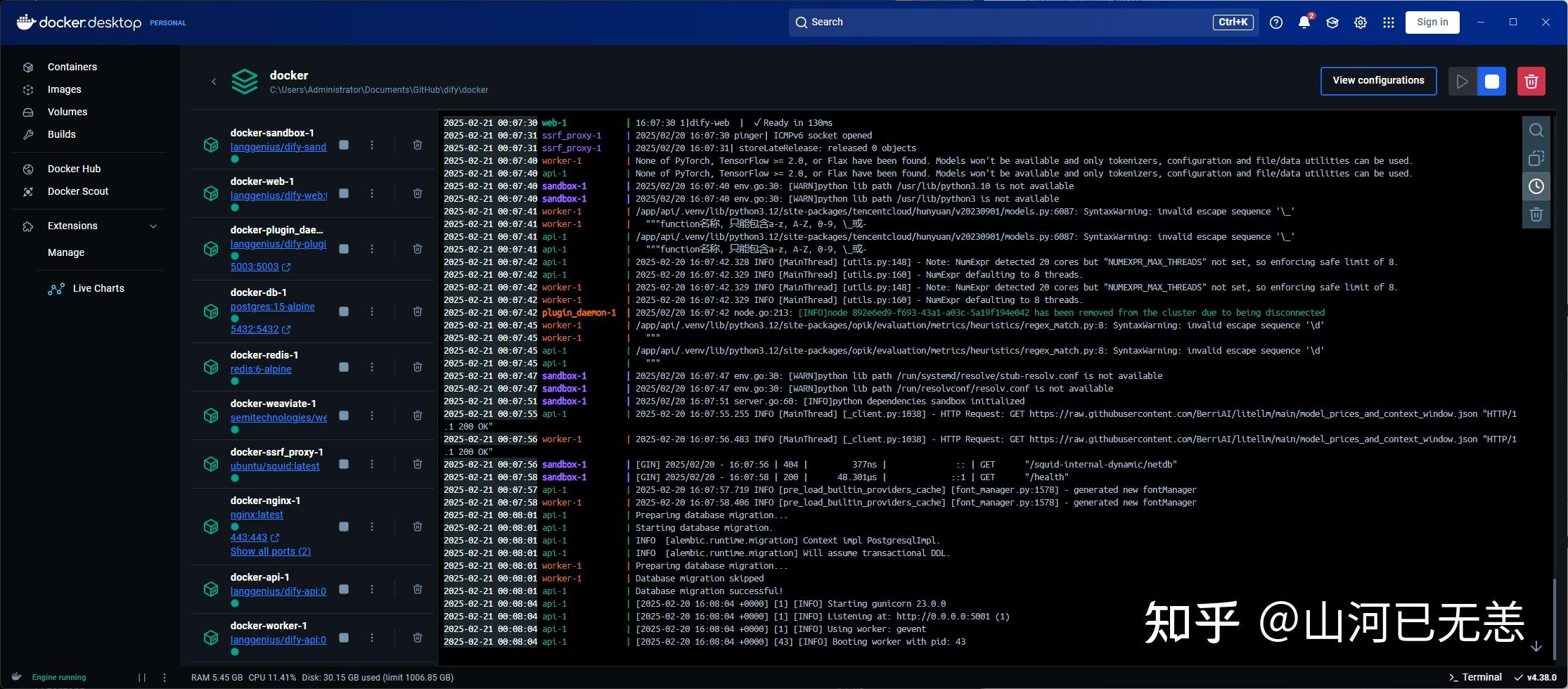
Task: Open Images in sidebar
Action: point(64,89)
